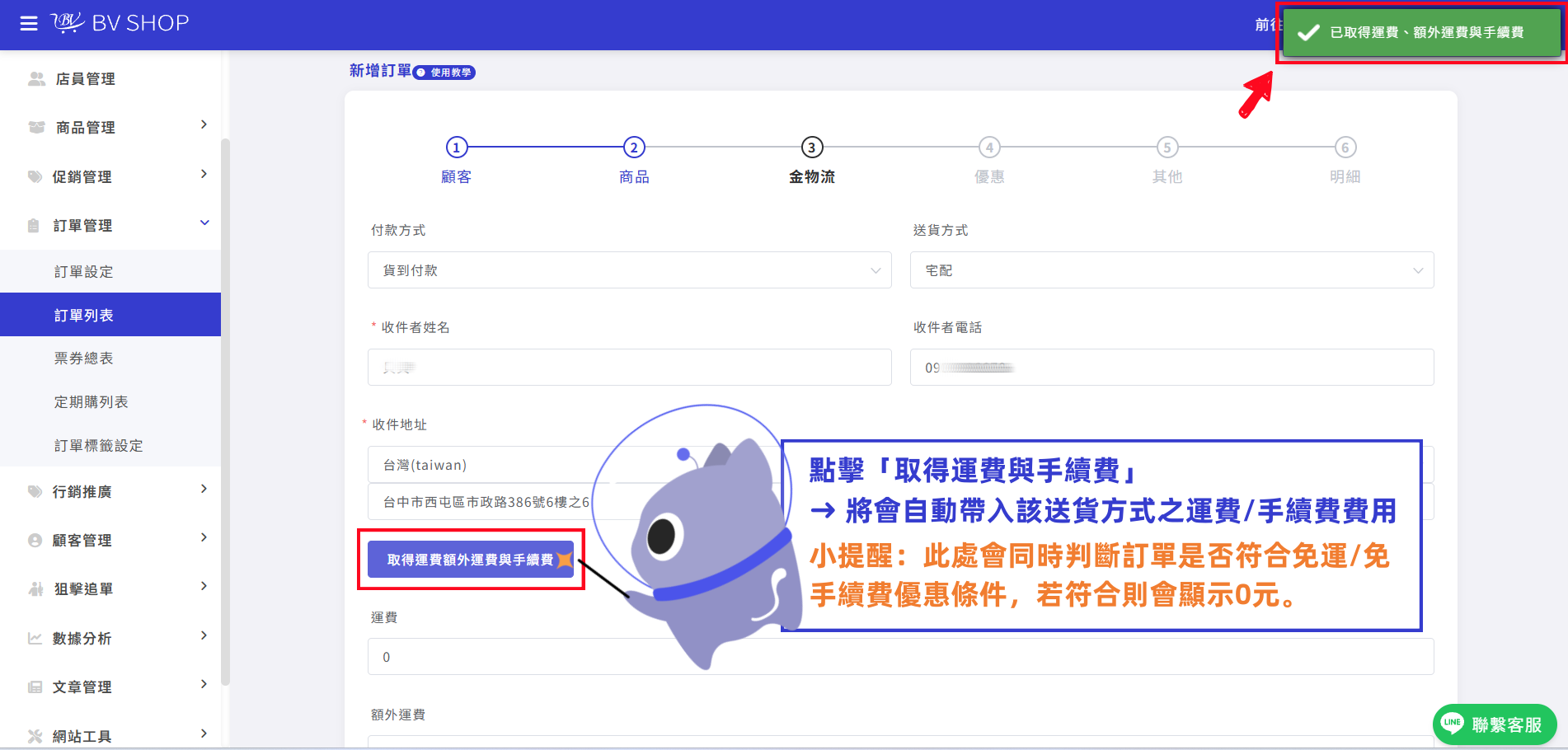The width and height of the screenshot is (1568, 750).
Task: Click the 聯繫客服 chat button
Action: pos(1495,724)
